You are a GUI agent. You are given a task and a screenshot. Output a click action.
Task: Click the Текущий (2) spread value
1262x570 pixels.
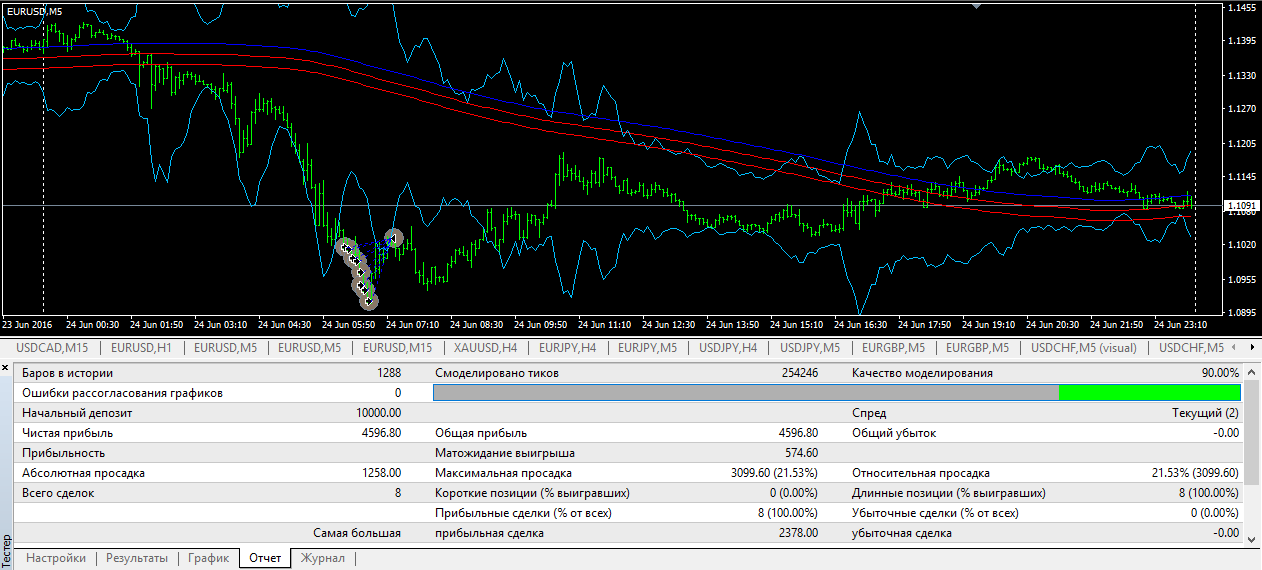click(x=1206, y=413)
